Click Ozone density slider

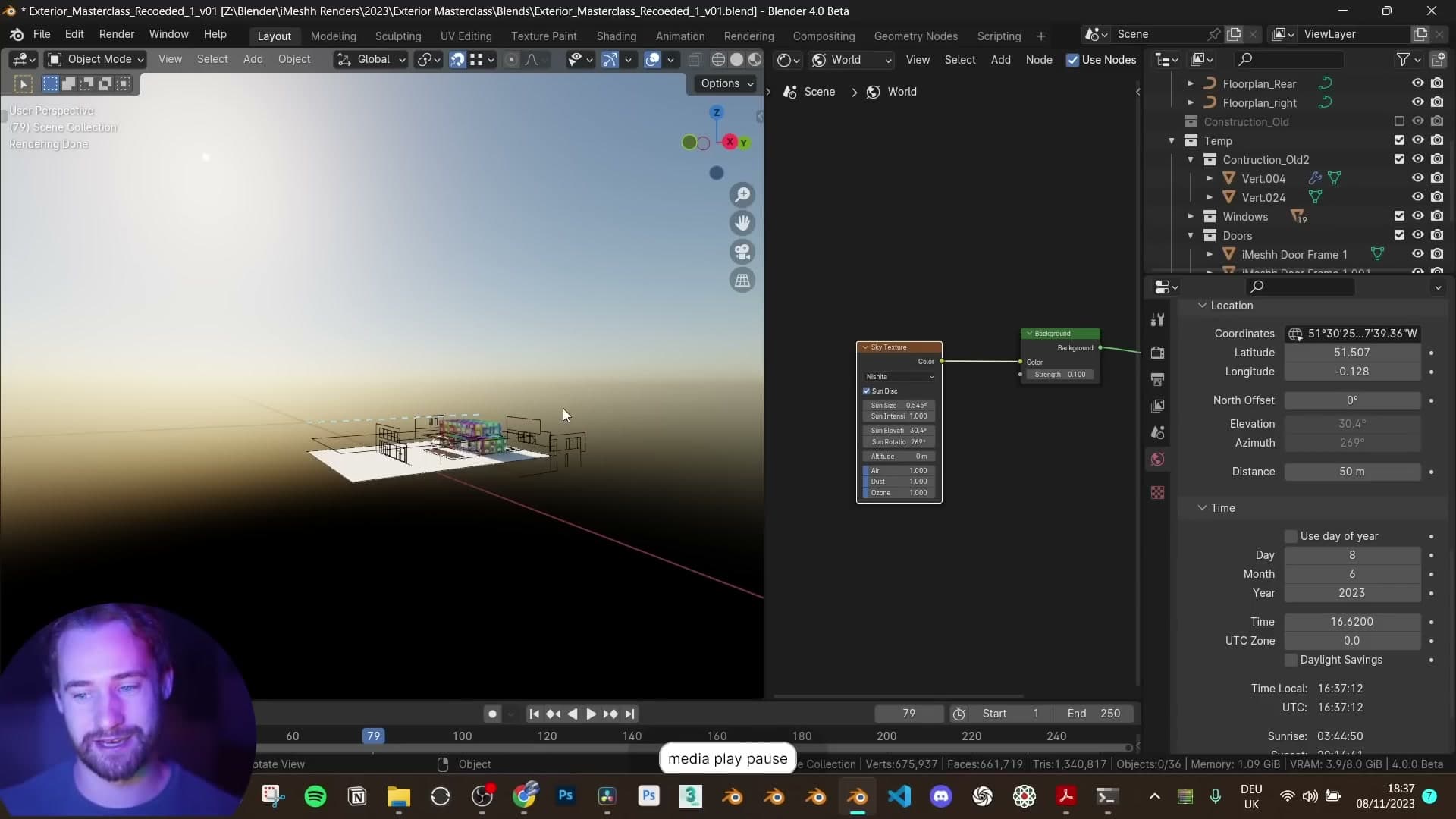click(899, 493)
